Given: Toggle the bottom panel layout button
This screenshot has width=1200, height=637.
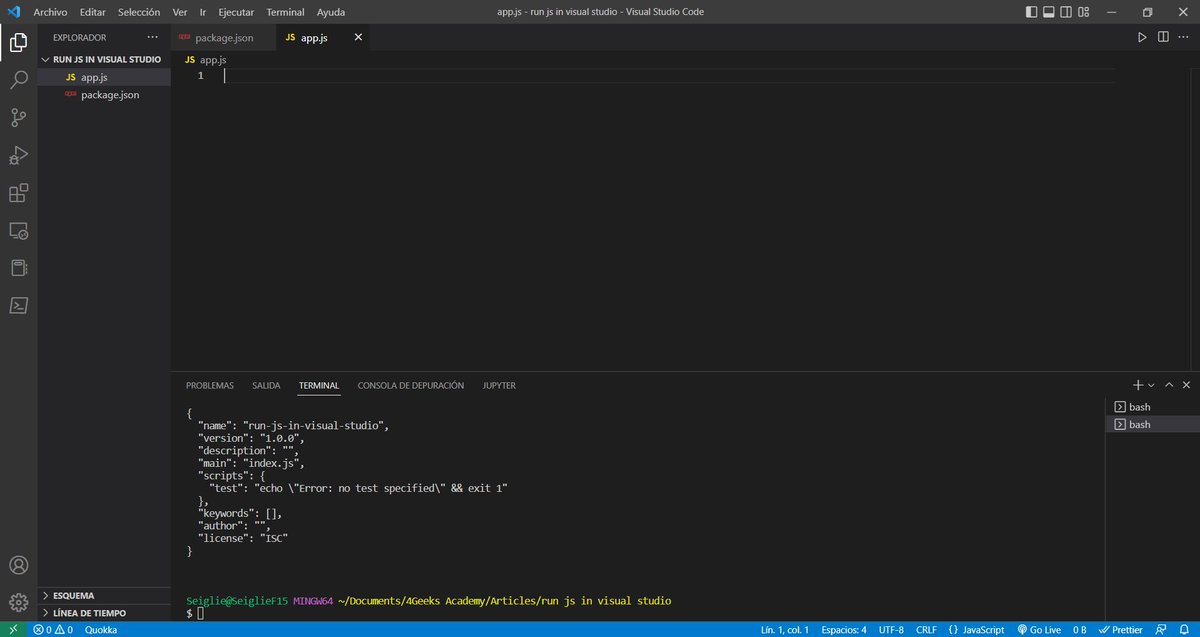Looking at the screenshot, I should [x=1048, y=12].
